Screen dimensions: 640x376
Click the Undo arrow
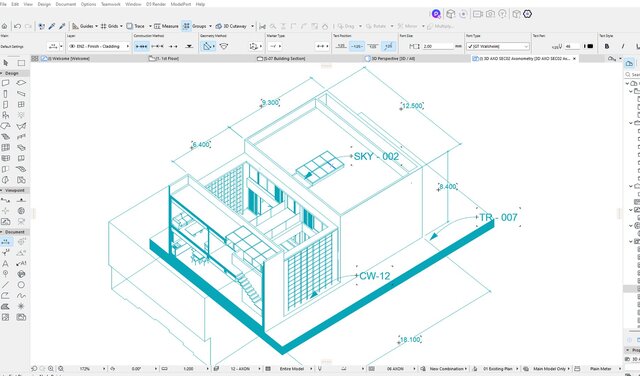pyautogui.click(x=18, y=26)
